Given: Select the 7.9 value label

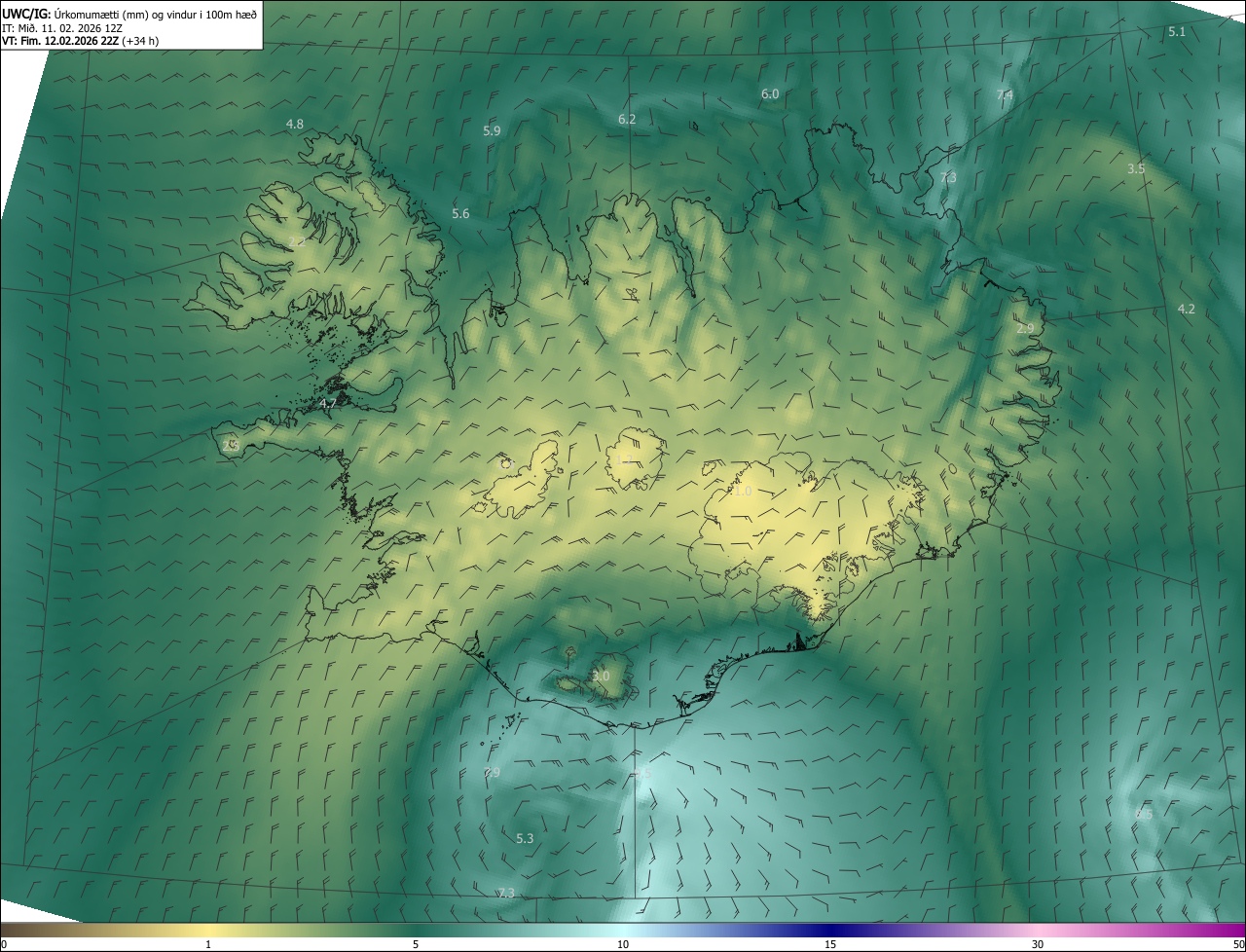Looking at the screenshot, I should point(492,772).
